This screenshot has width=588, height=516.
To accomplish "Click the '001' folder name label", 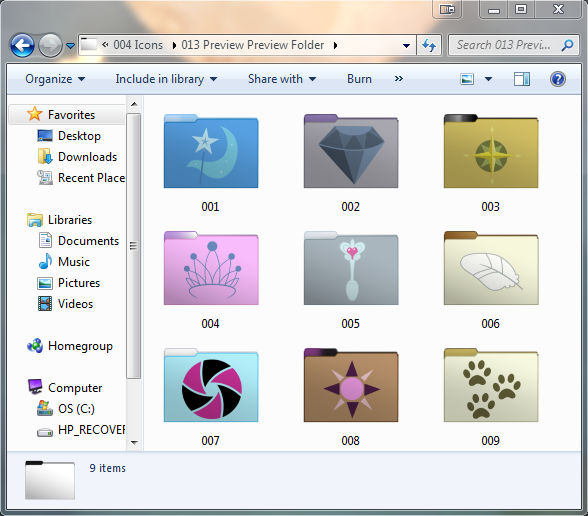I will [x=210, y=207].
